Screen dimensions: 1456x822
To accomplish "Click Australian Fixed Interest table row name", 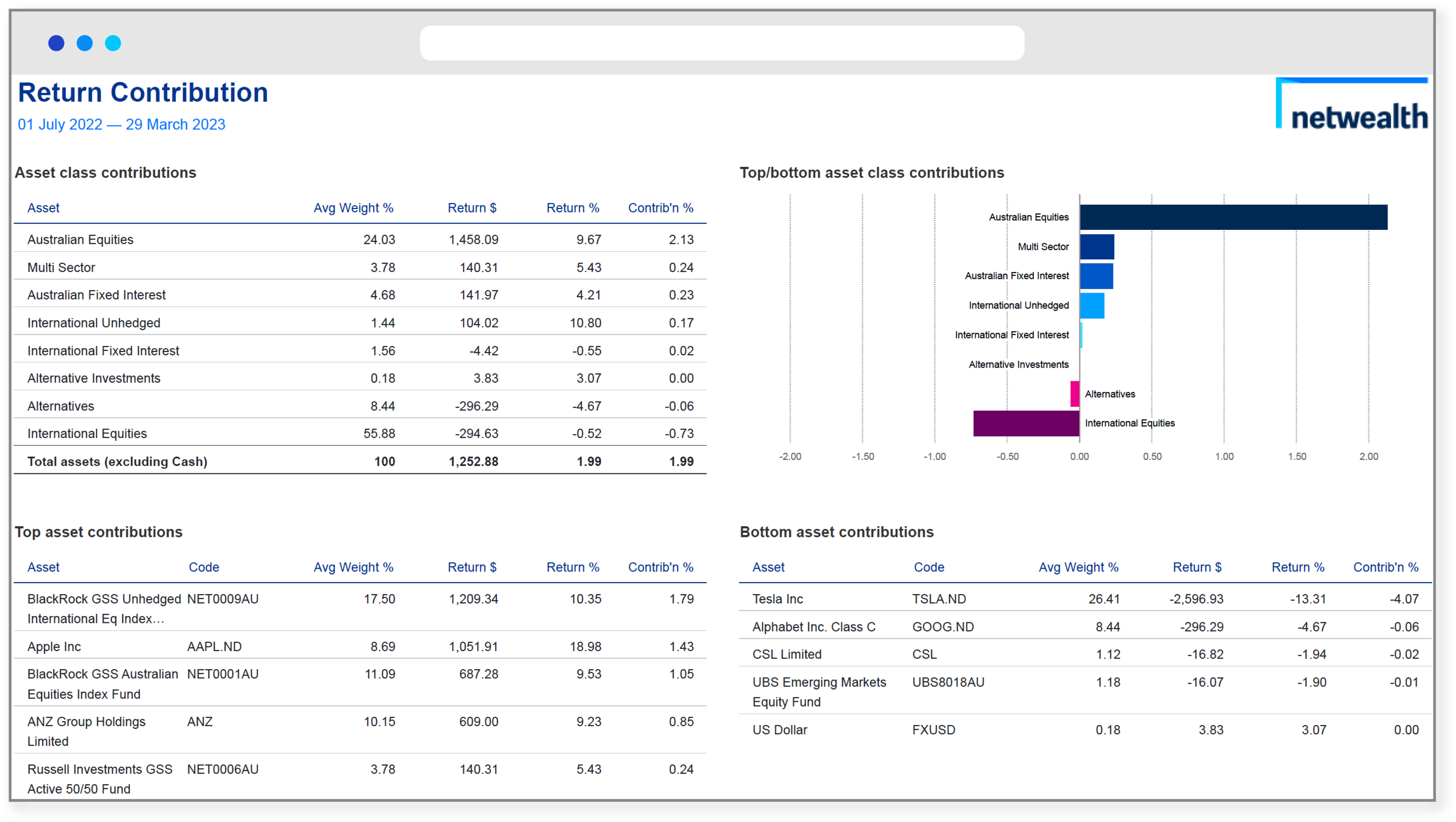I will (97, 295).
